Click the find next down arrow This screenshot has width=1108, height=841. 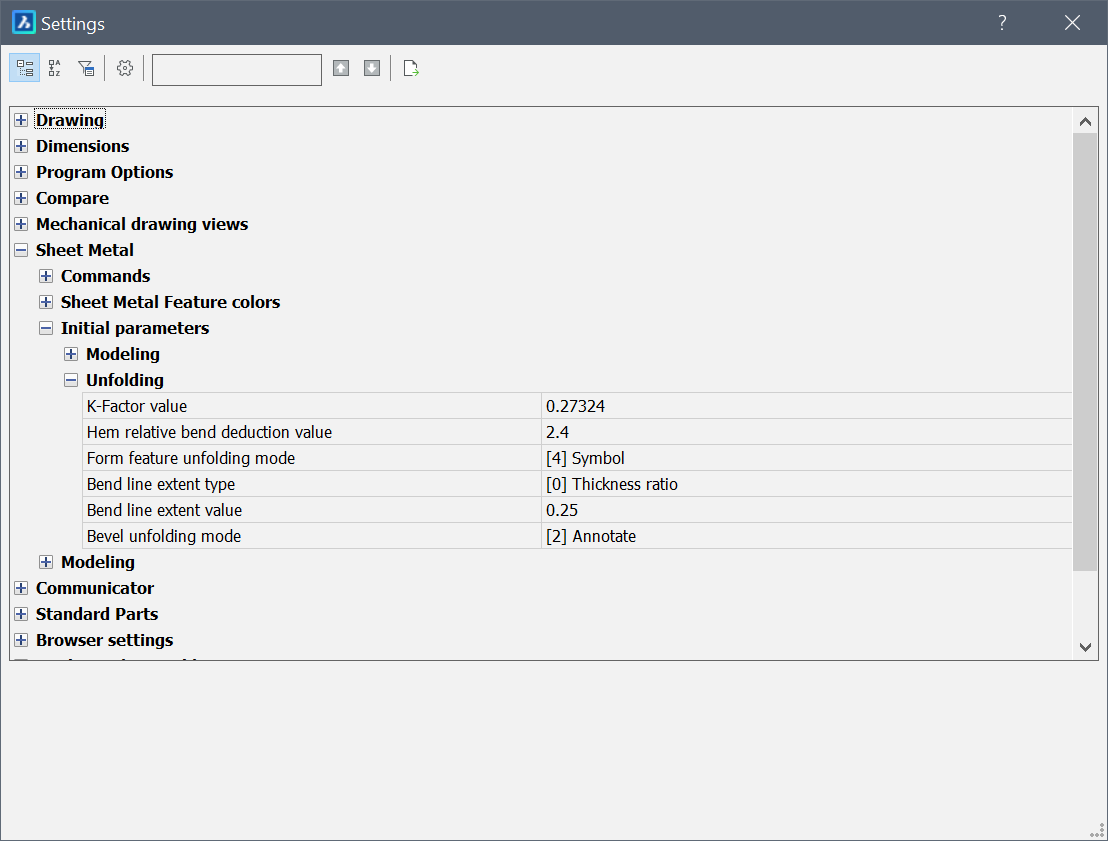(372, 68)
